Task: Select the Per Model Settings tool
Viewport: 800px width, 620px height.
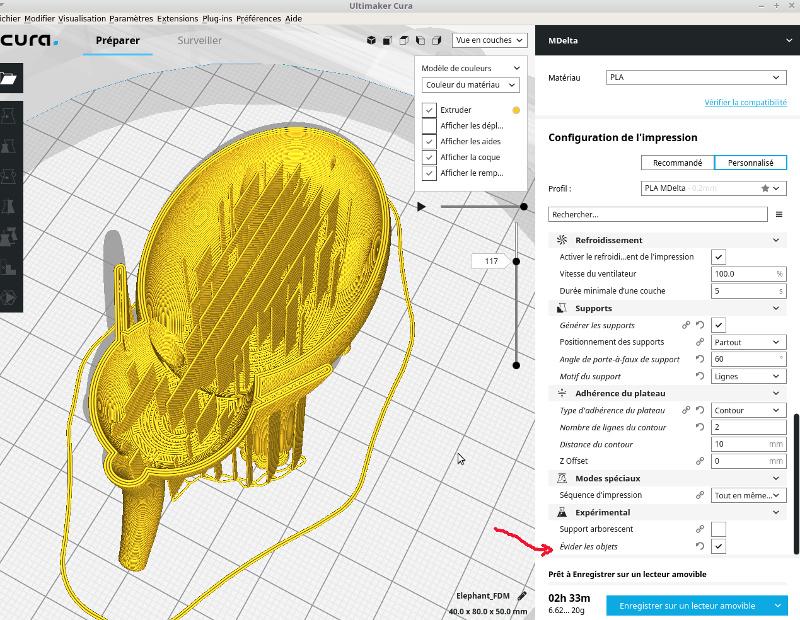Action: [x=8, y=237]
